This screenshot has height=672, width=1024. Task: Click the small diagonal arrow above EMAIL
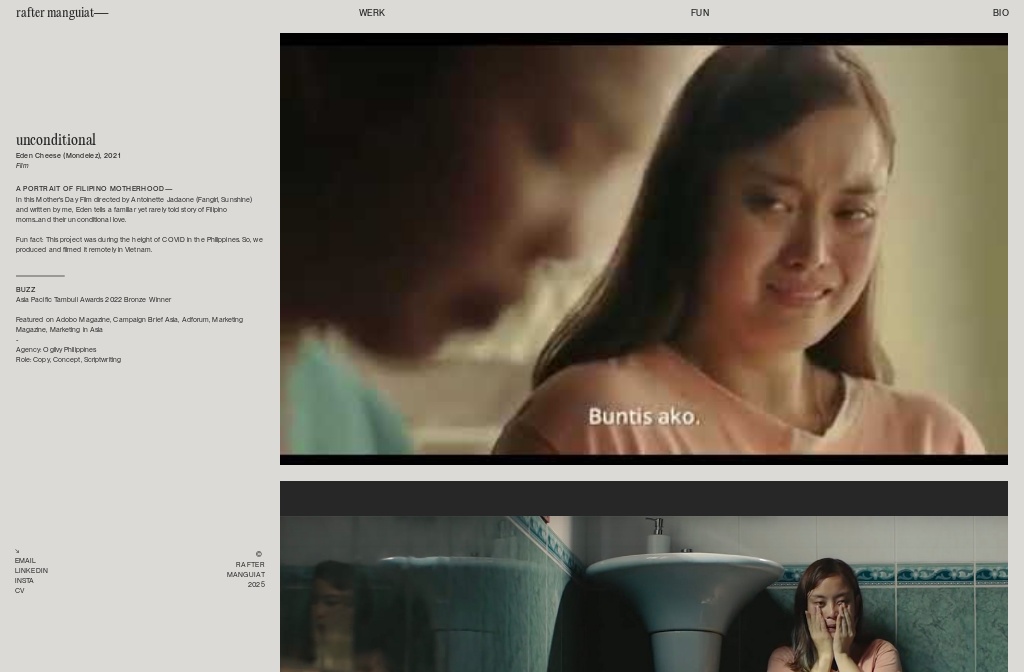(x=17, y=551)
